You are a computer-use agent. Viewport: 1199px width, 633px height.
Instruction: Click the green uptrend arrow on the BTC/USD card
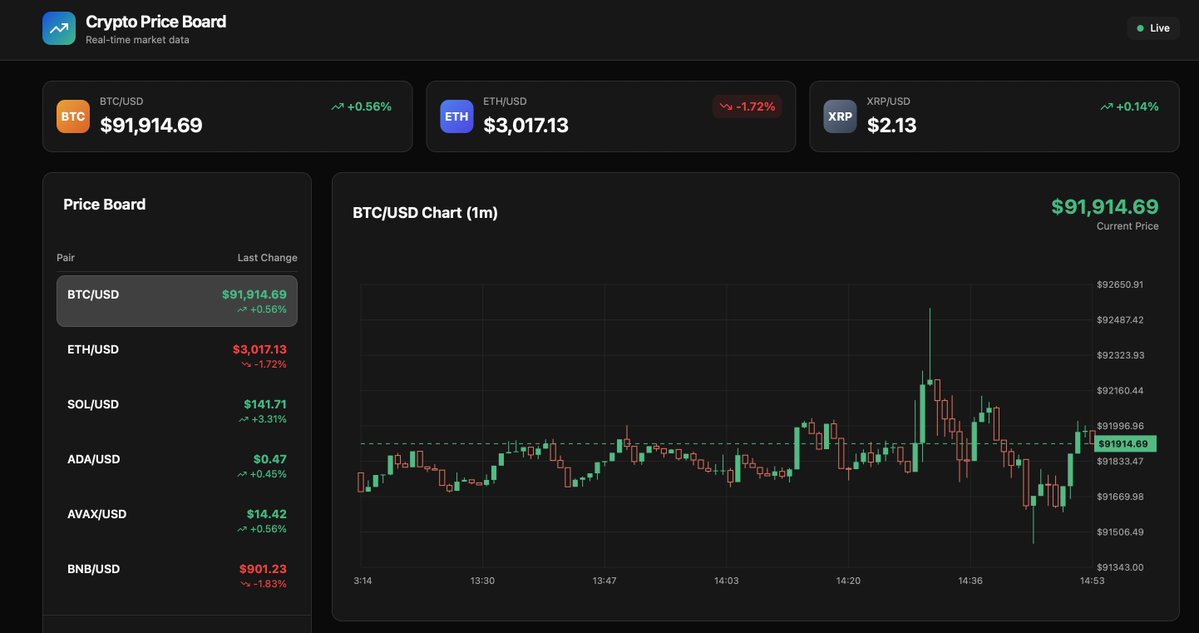click(335, 104)
